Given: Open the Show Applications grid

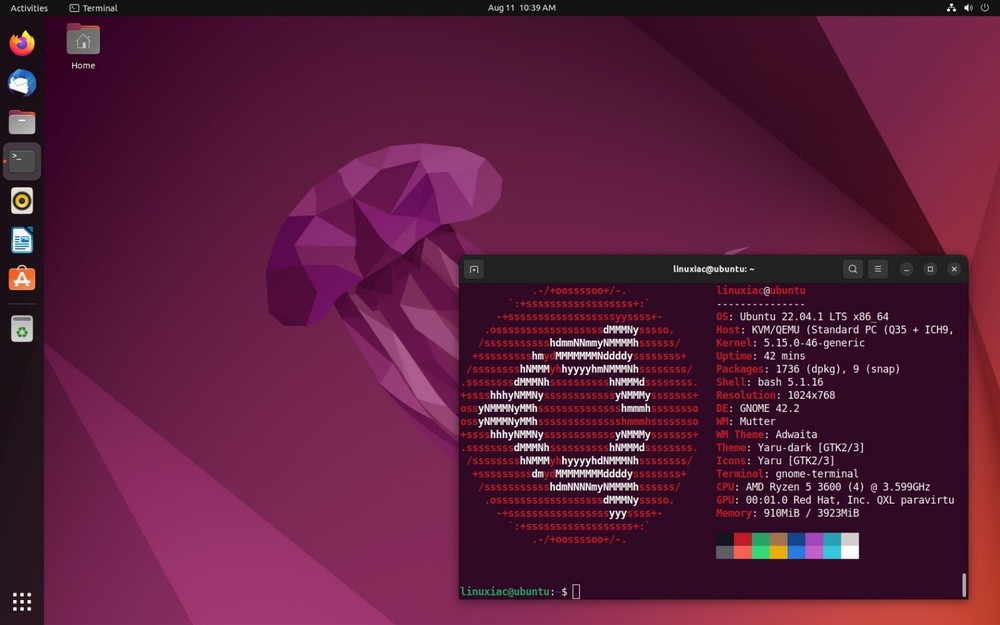Looking at the screenshot, I should tap(22, 601).
